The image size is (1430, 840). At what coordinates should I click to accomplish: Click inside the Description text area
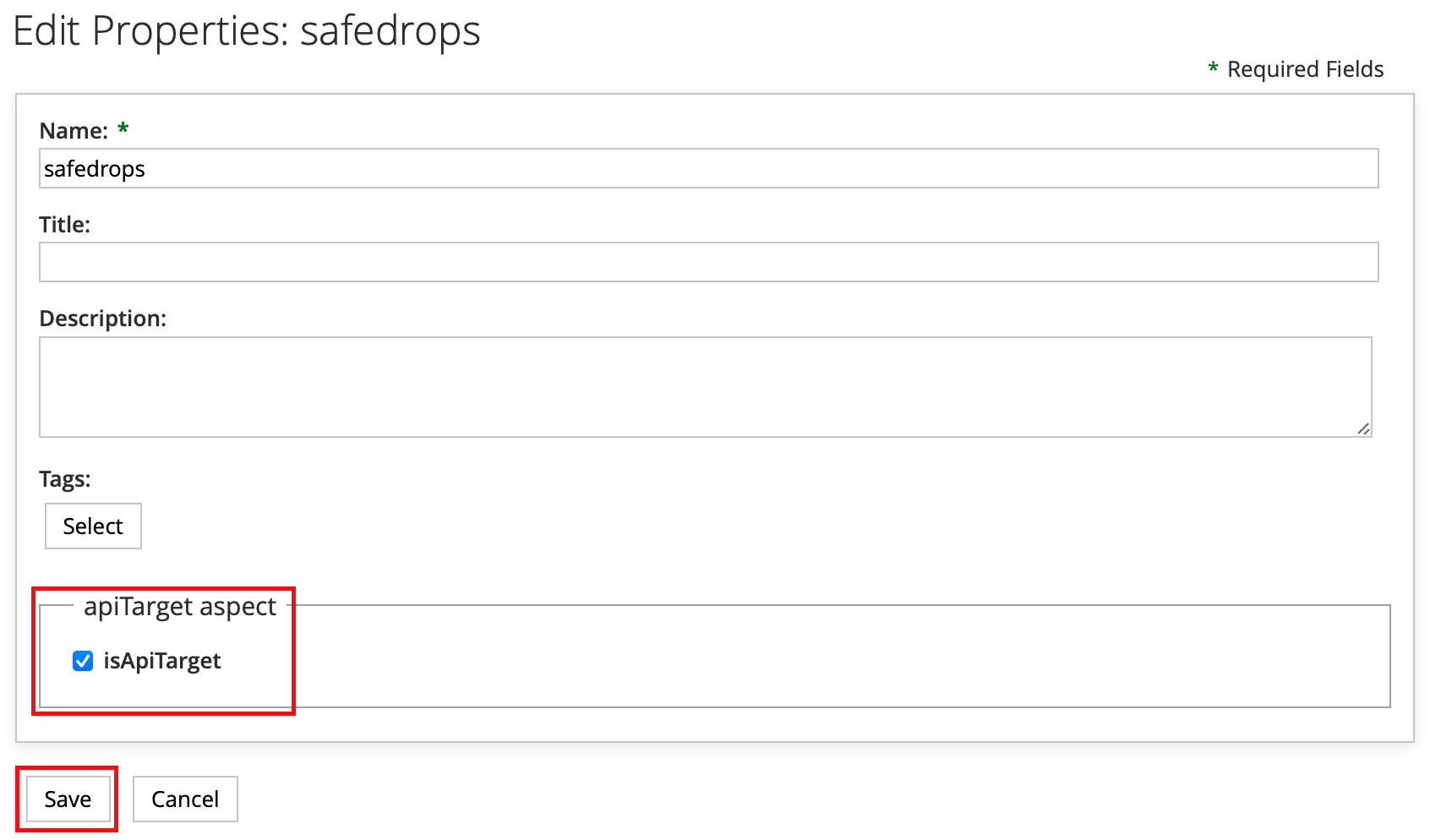(x=705, y=386)
